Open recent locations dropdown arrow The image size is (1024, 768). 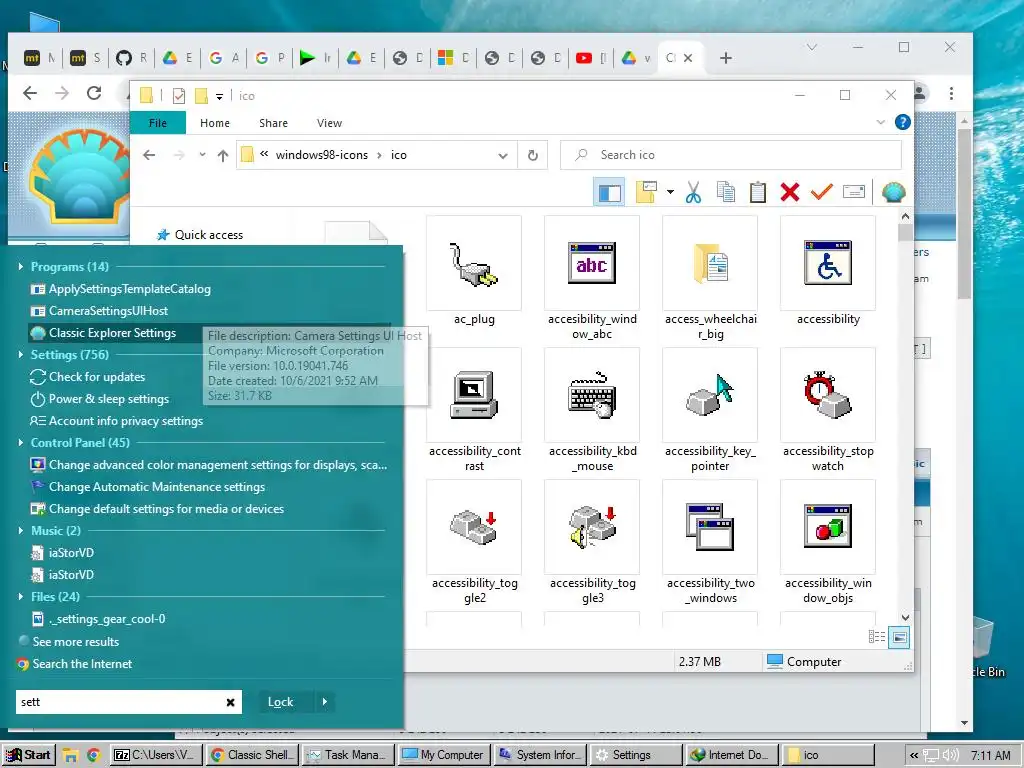202,155
